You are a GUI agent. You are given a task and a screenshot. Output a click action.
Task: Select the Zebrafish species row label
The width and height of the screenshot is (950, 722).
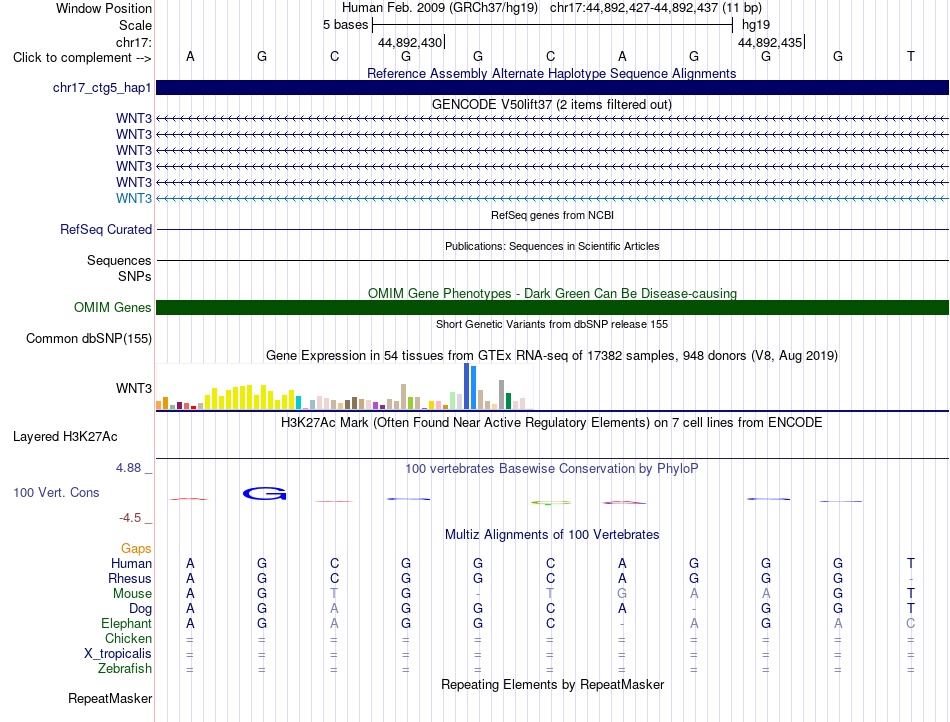point(125,669)
